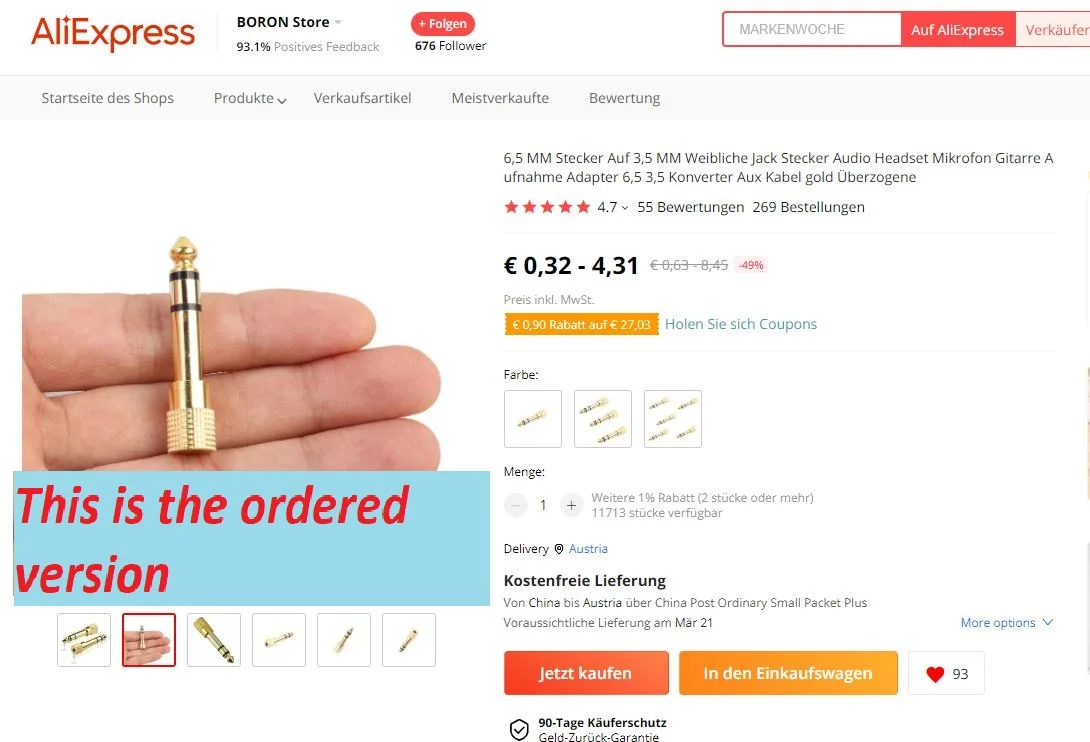Click the AliExpress logo
The image size is (1090, 742).
(113, 32)
